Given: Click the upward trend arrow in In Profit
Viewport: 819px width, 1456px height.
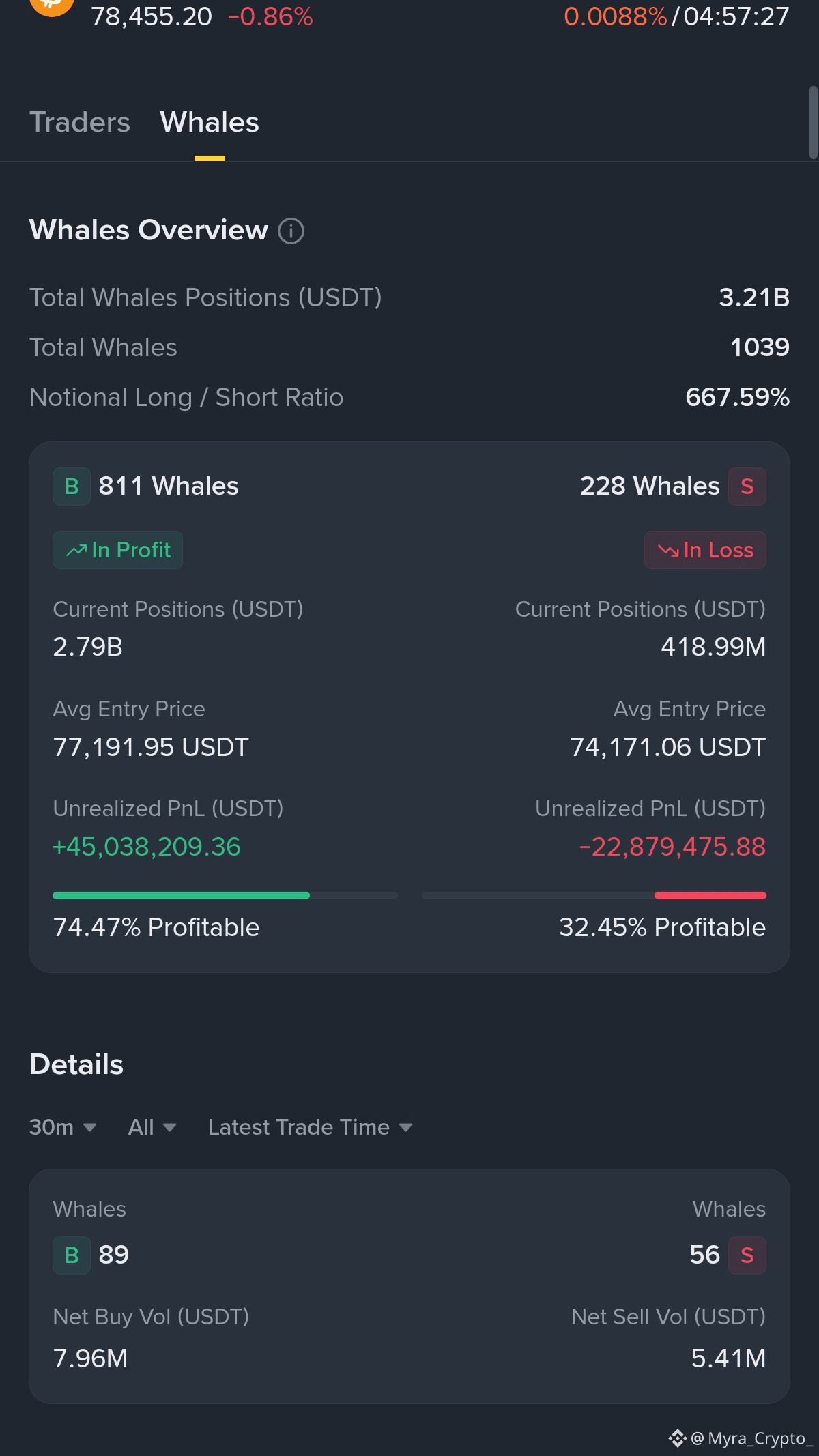Looking at the screenshot, I should click(x=76, y=550).
